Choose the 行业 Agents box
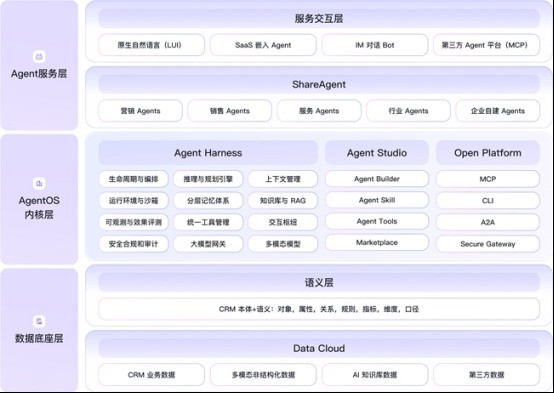Viewport: 554px width, 393px height. coord(408,111)
